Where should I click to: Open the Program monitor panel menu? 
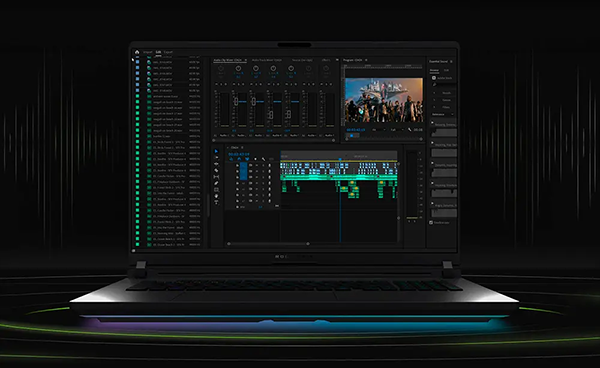point(366,60)
